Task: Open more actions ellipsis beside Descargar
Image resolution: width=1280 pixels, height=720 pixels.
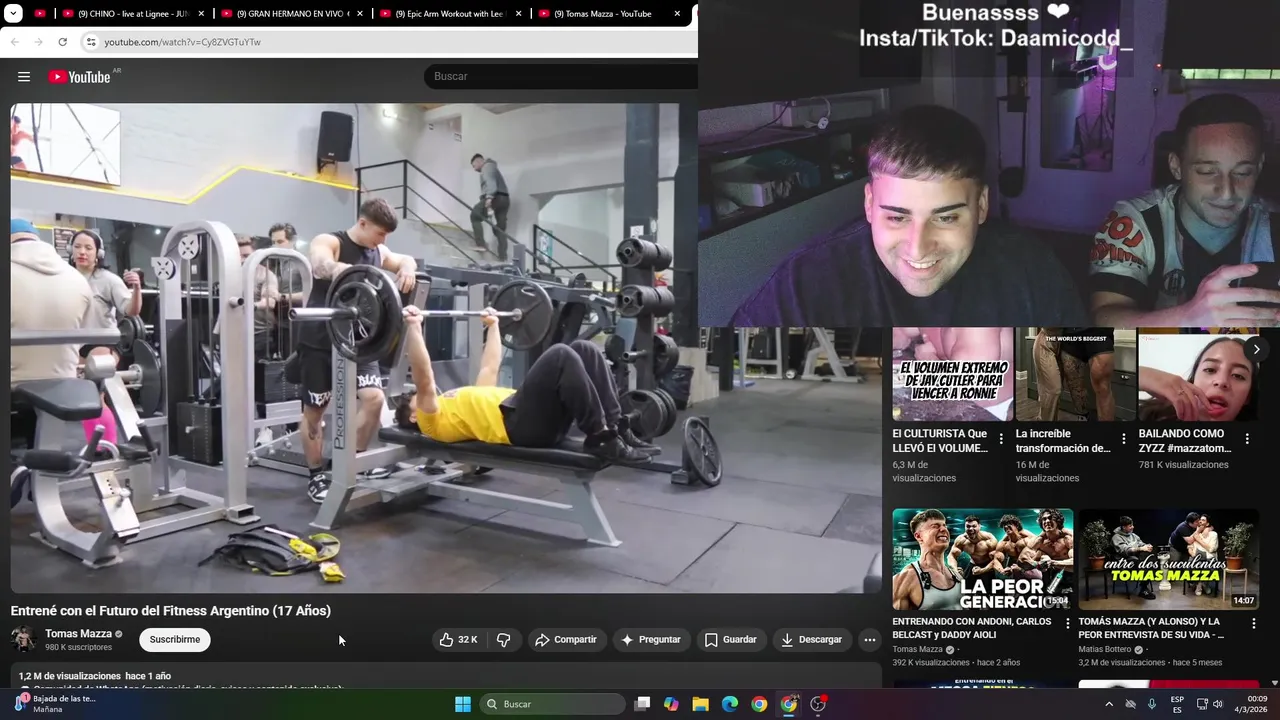Action: (x=869, y=640)
